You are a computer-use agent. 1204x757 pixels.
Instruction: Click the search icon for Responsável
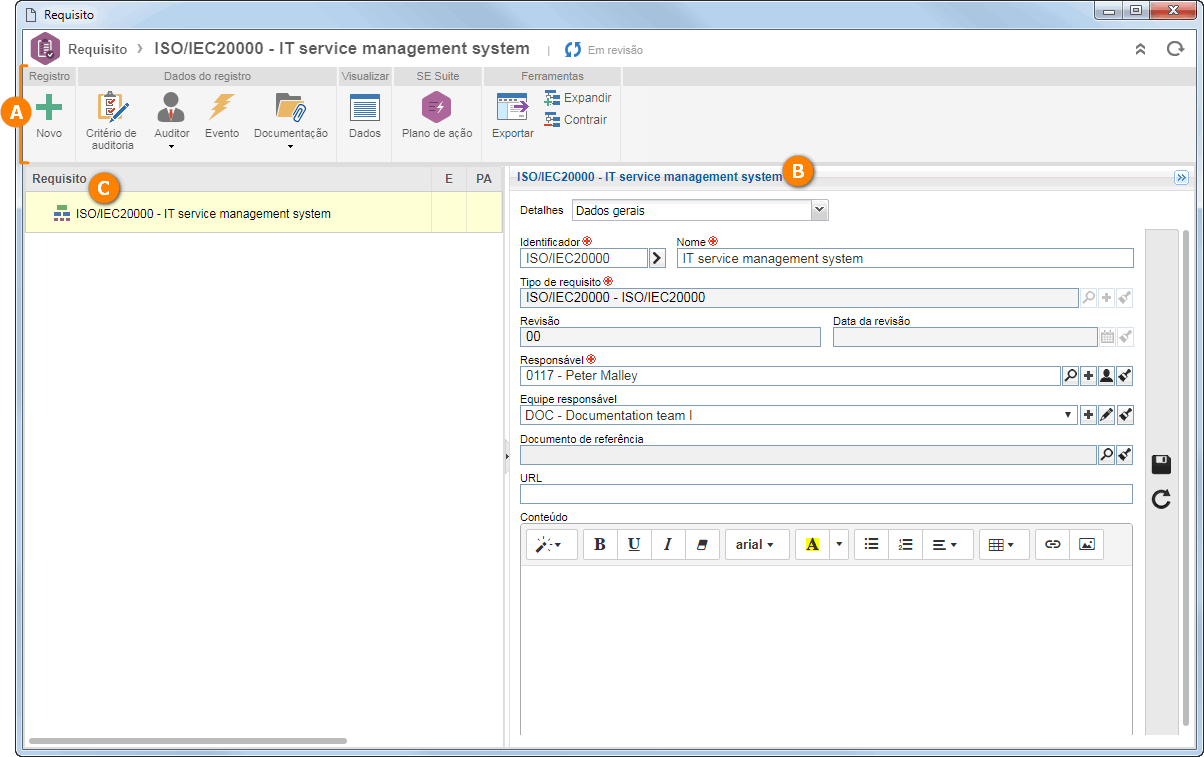(x=1070, y=376)
